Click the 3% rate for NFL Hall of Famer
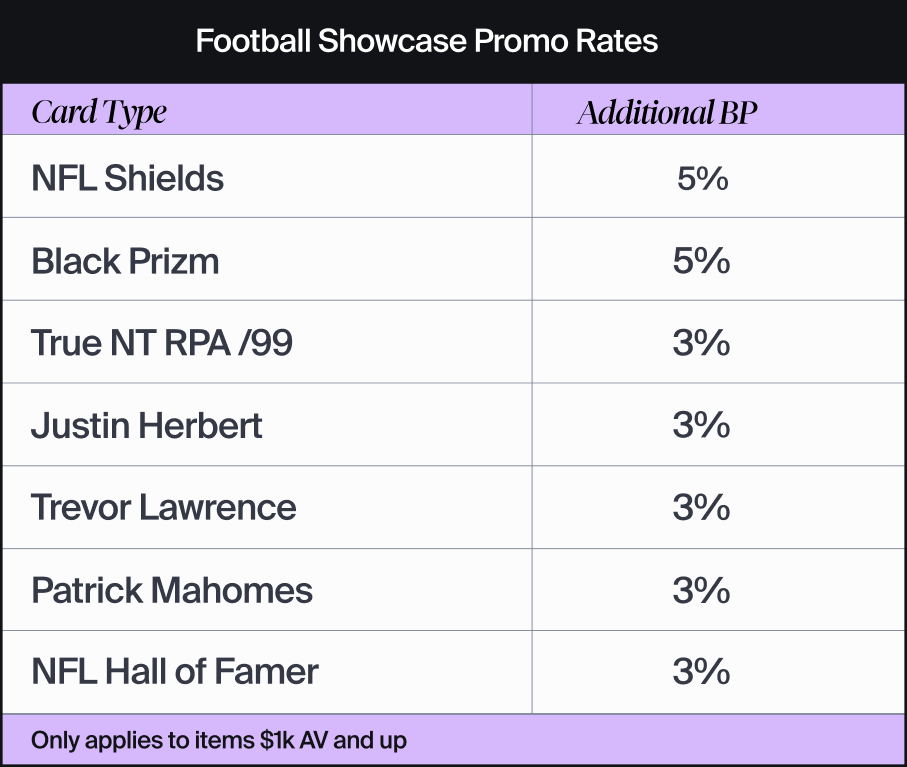The width and height of the screenshot is (907, 767). tap(702, 672)
